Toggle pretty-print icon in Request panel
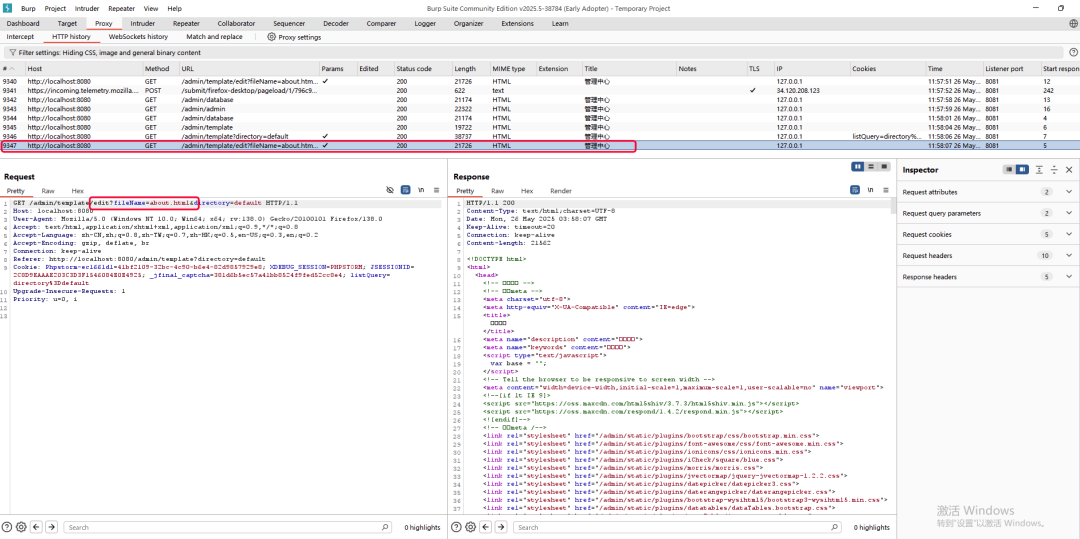1080x539 pixels. [406, 190]
